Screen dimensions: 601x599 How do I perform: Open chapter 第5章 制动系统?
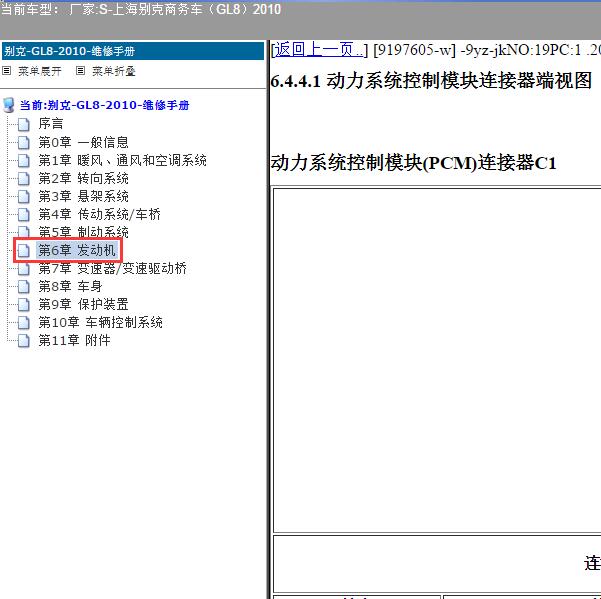click(x=84, y=232)
